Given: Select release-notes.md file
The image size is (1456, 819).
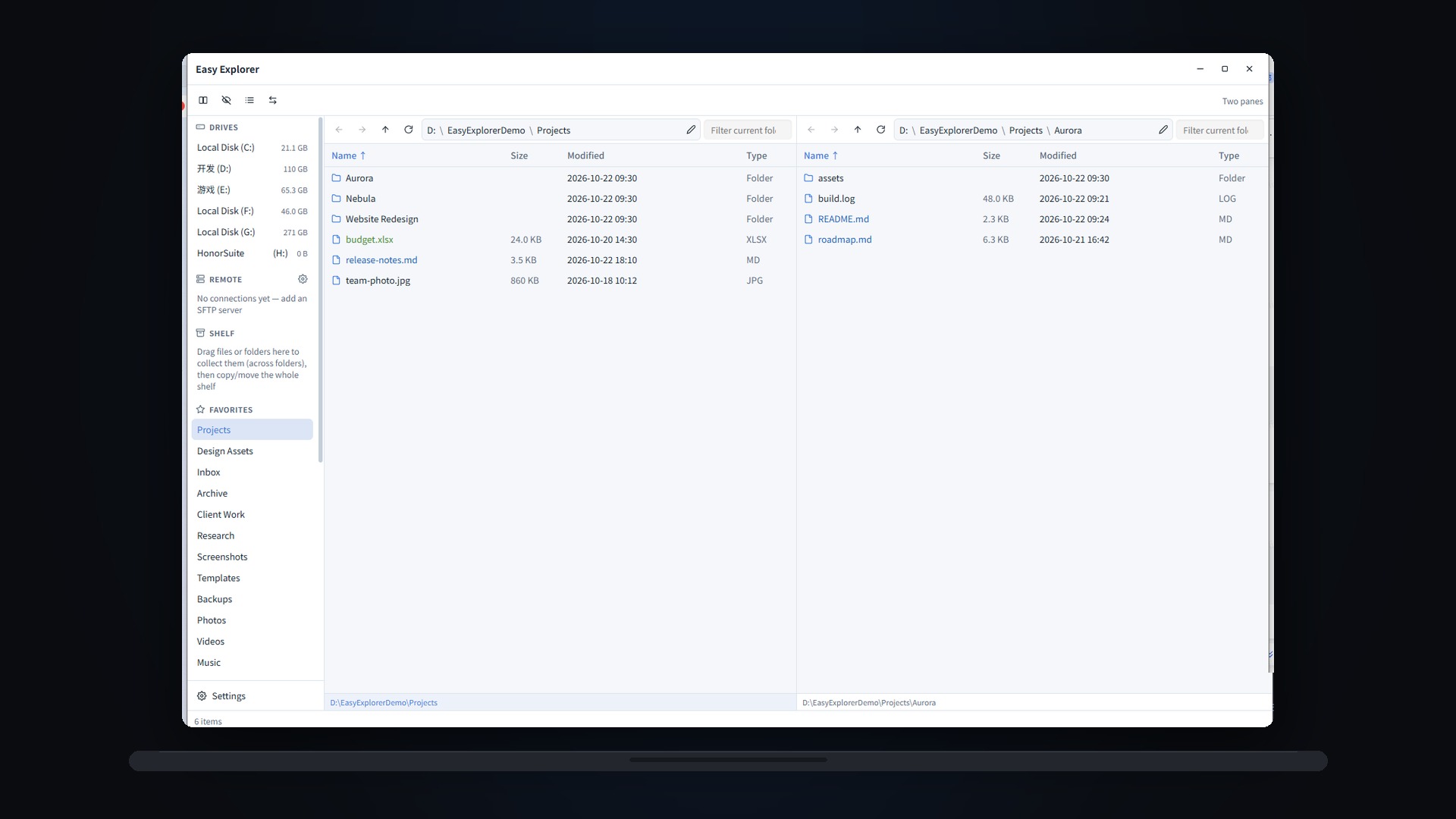Looking at the screenshot, I should 560,260.
